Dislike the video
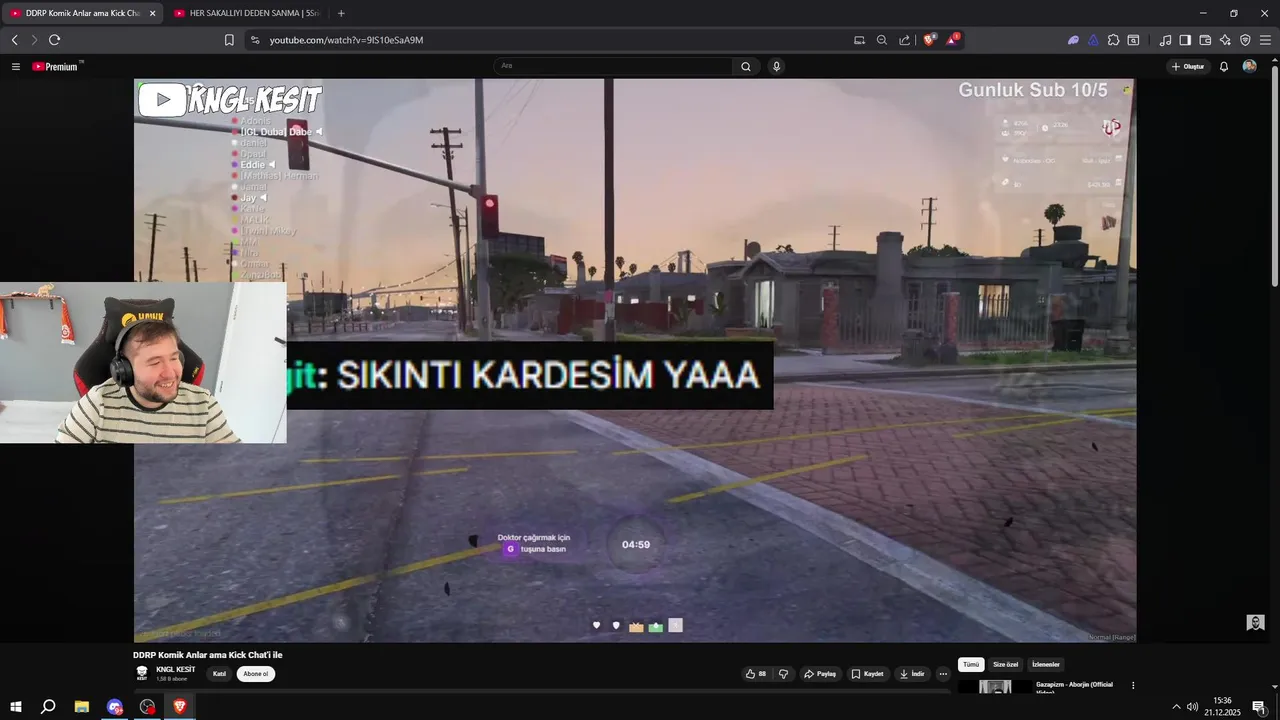Viewport: 1280px width, 720px height. click(783, 674)
